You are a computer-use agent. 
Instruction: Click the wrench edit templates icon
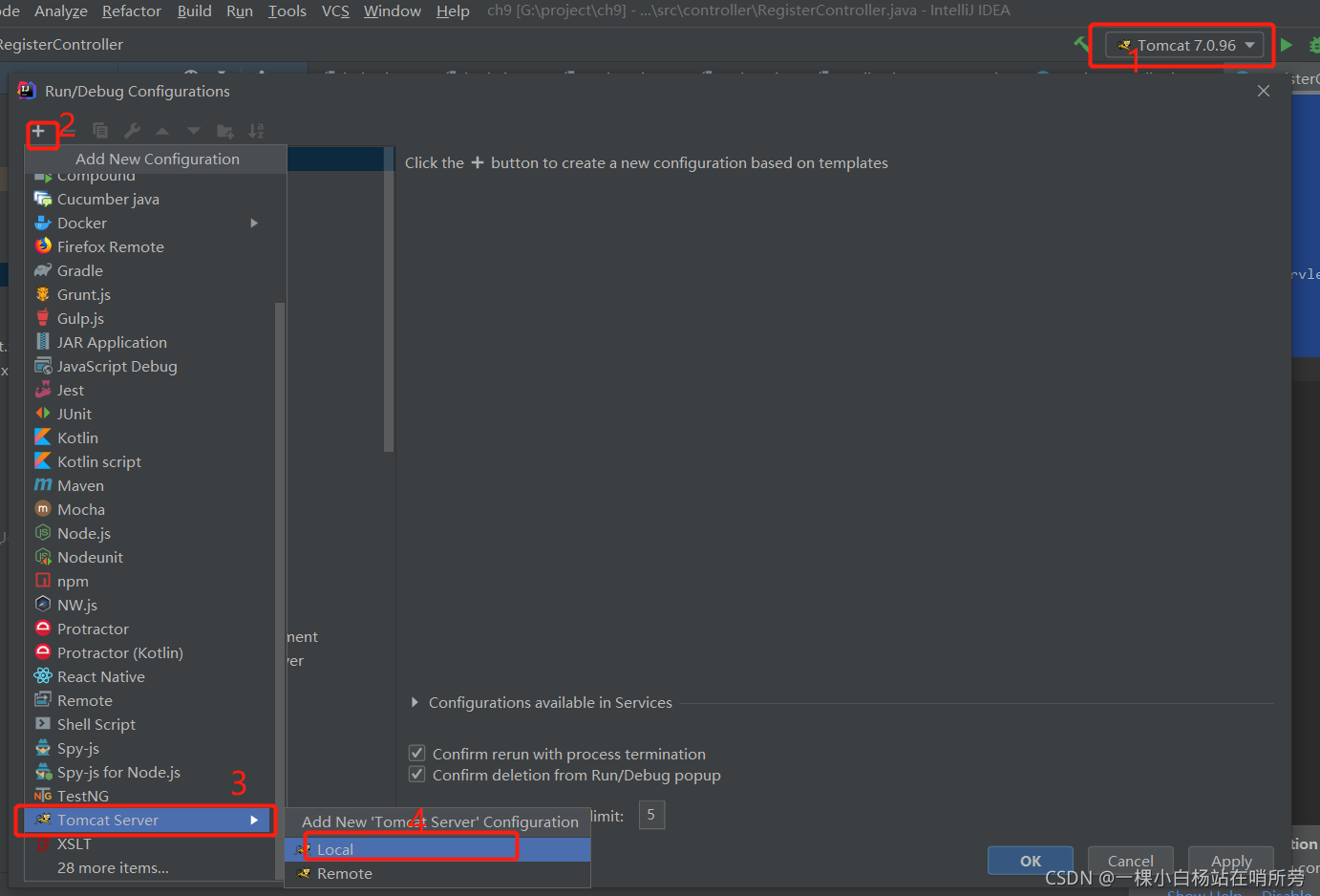[133, 131]
